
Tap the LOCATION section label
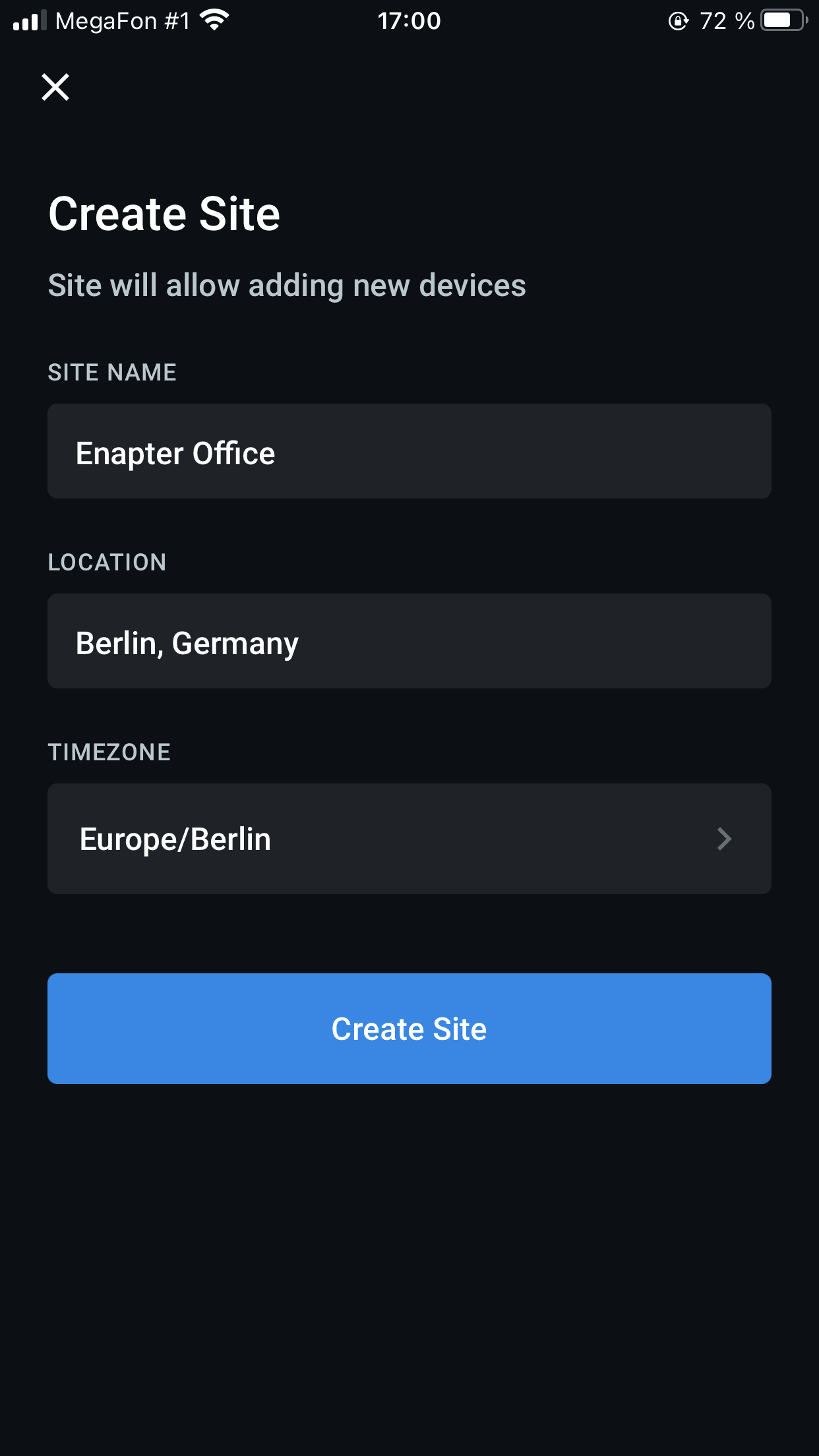[x=107, y=561]
